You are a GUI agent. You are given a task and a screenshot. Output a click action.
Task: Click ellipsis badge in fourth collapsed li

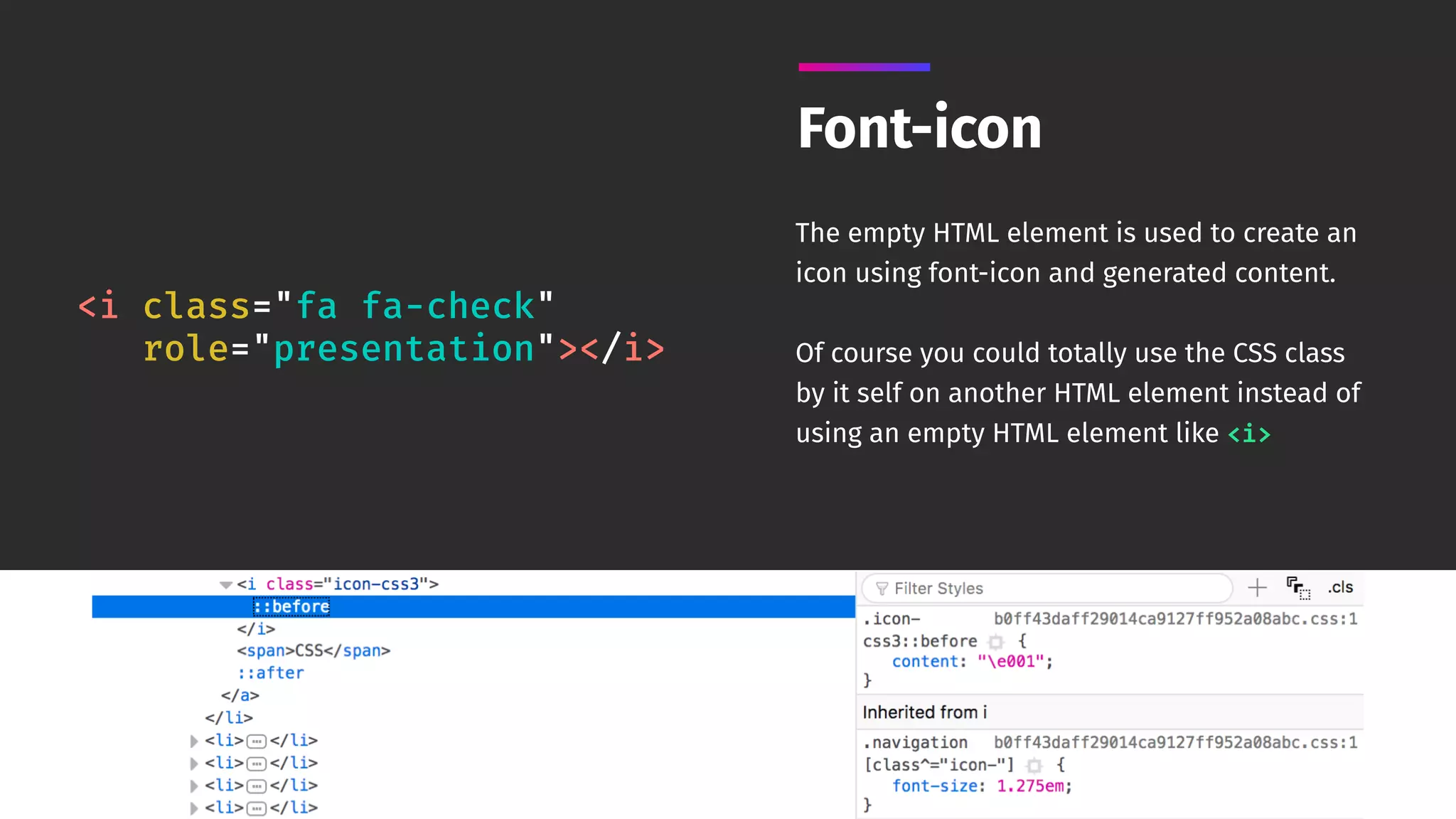tap(256, 808)
